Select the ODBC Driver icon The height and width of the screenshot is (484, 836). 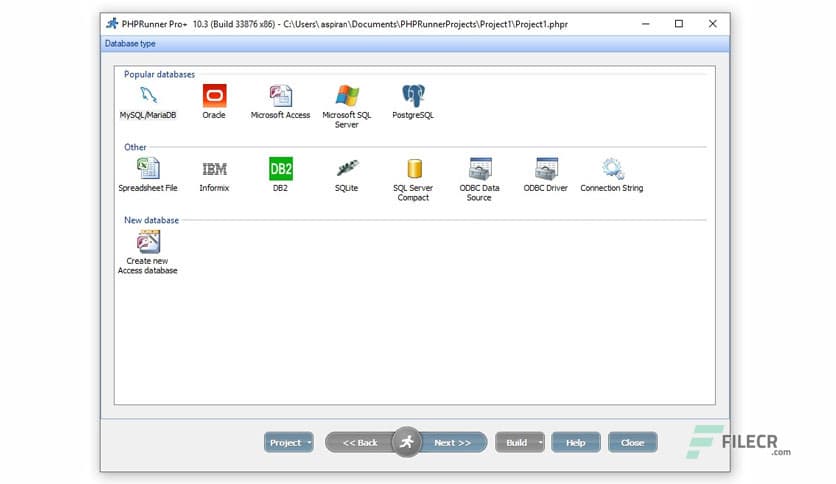tap(546, 168)
